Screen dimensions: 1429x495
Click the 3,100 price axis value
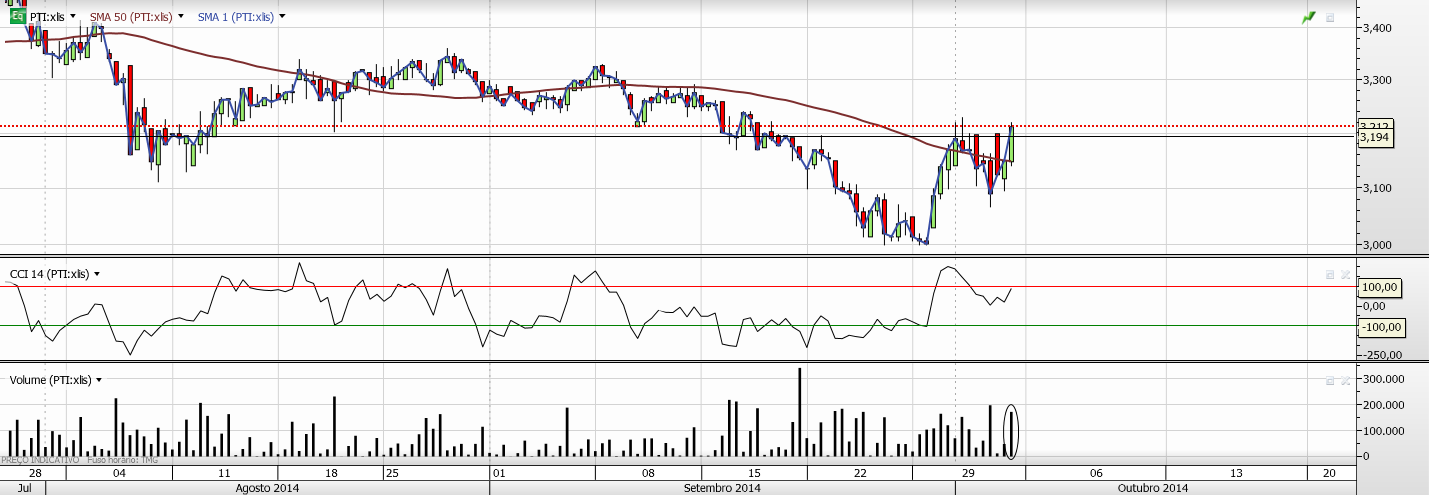click(x=1376, y=188)
